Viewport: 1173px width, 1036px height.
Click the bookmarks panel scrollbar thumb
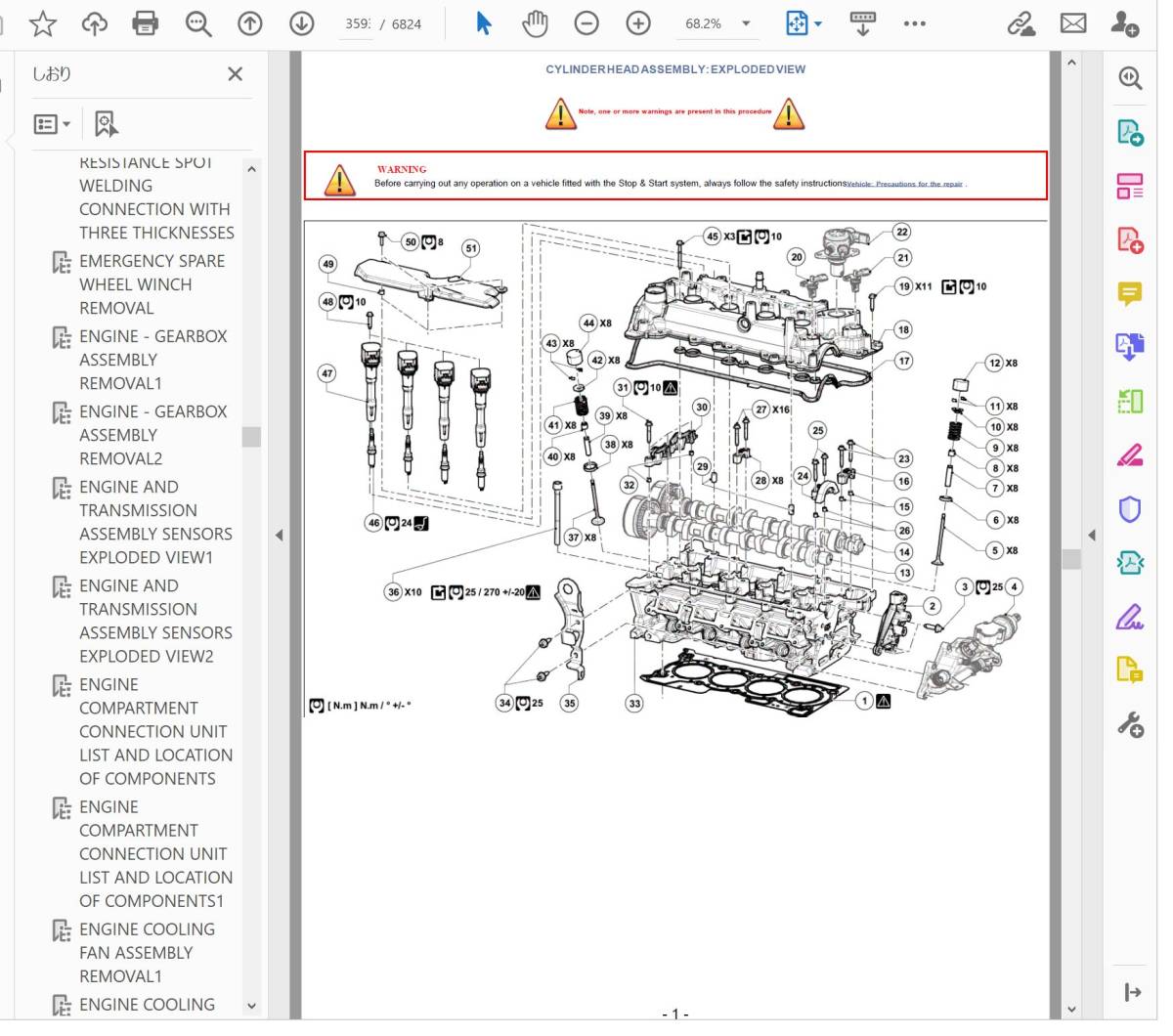click(x=251, y=436)
